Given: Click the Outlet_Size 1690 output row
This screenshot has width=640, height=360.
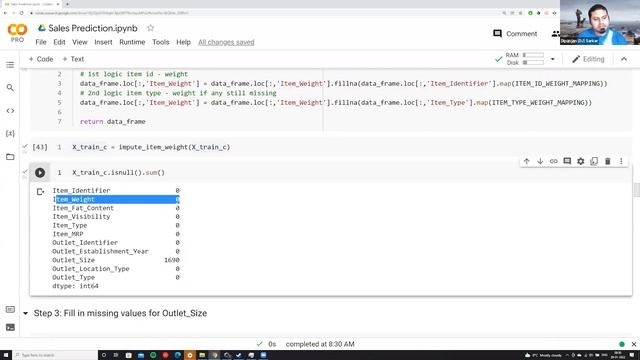Looking at the screenshot, I should [116, 260].
